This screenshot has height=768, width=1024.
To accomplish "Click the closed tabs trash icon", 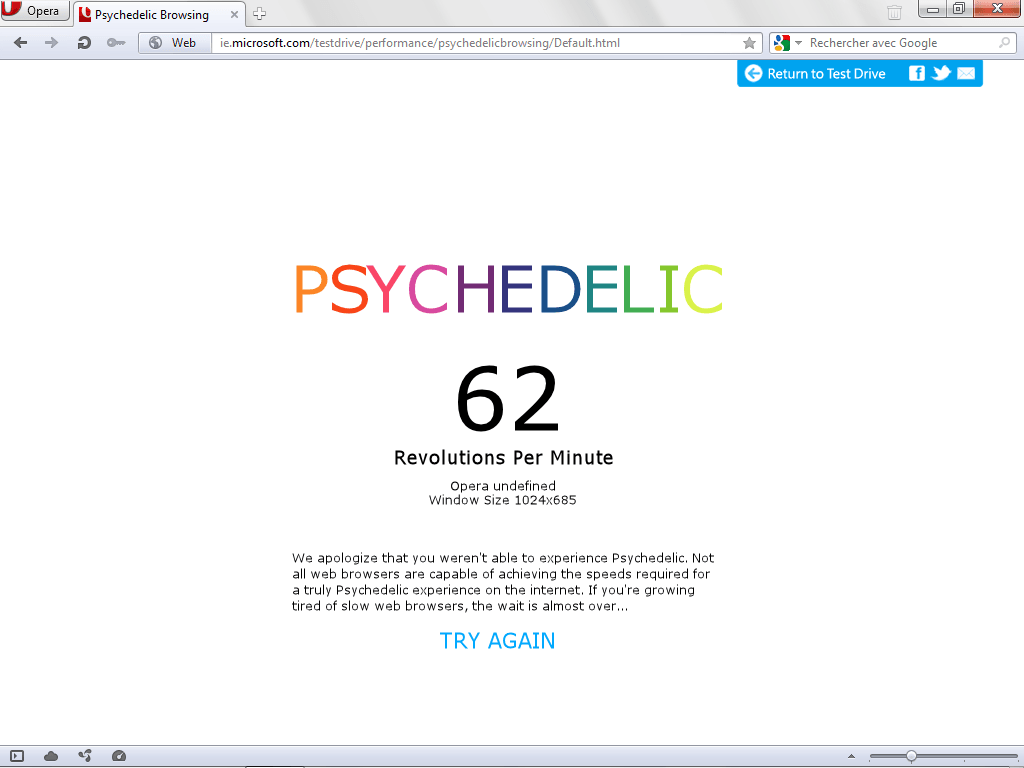I will 894,12.
